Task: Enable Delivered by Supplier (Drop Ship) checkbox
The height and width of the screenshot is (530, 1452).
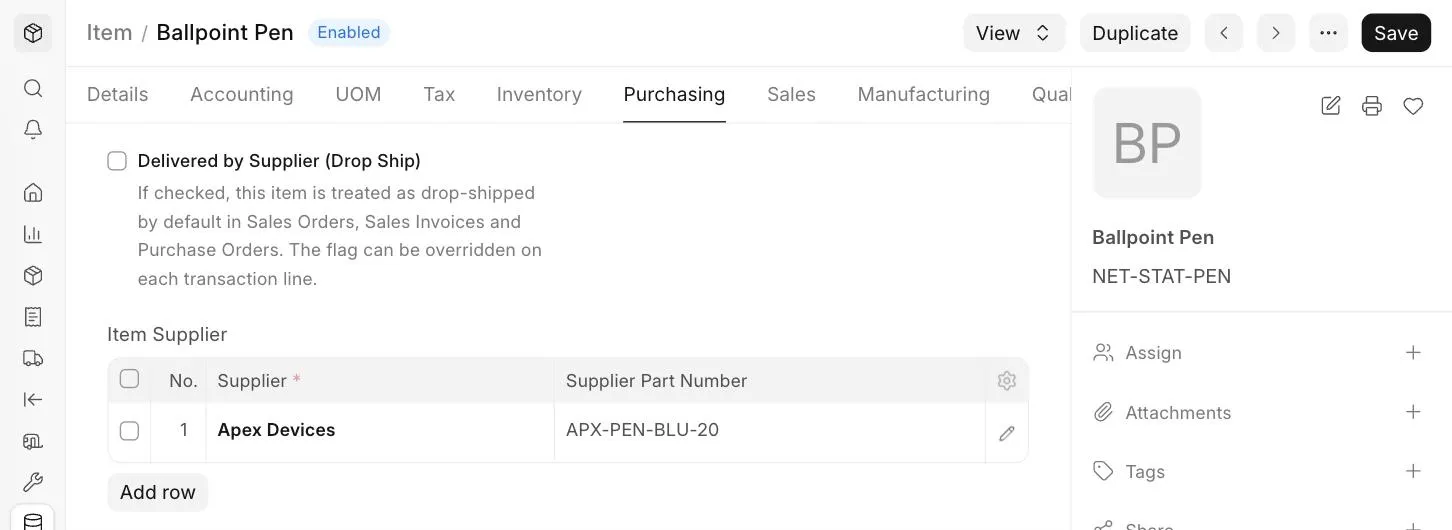Action: (x=117, y=161)
